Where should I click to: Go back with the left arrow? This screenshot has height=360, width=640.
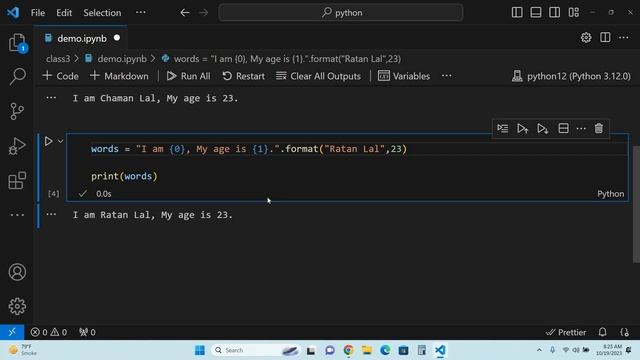point(185,13)
